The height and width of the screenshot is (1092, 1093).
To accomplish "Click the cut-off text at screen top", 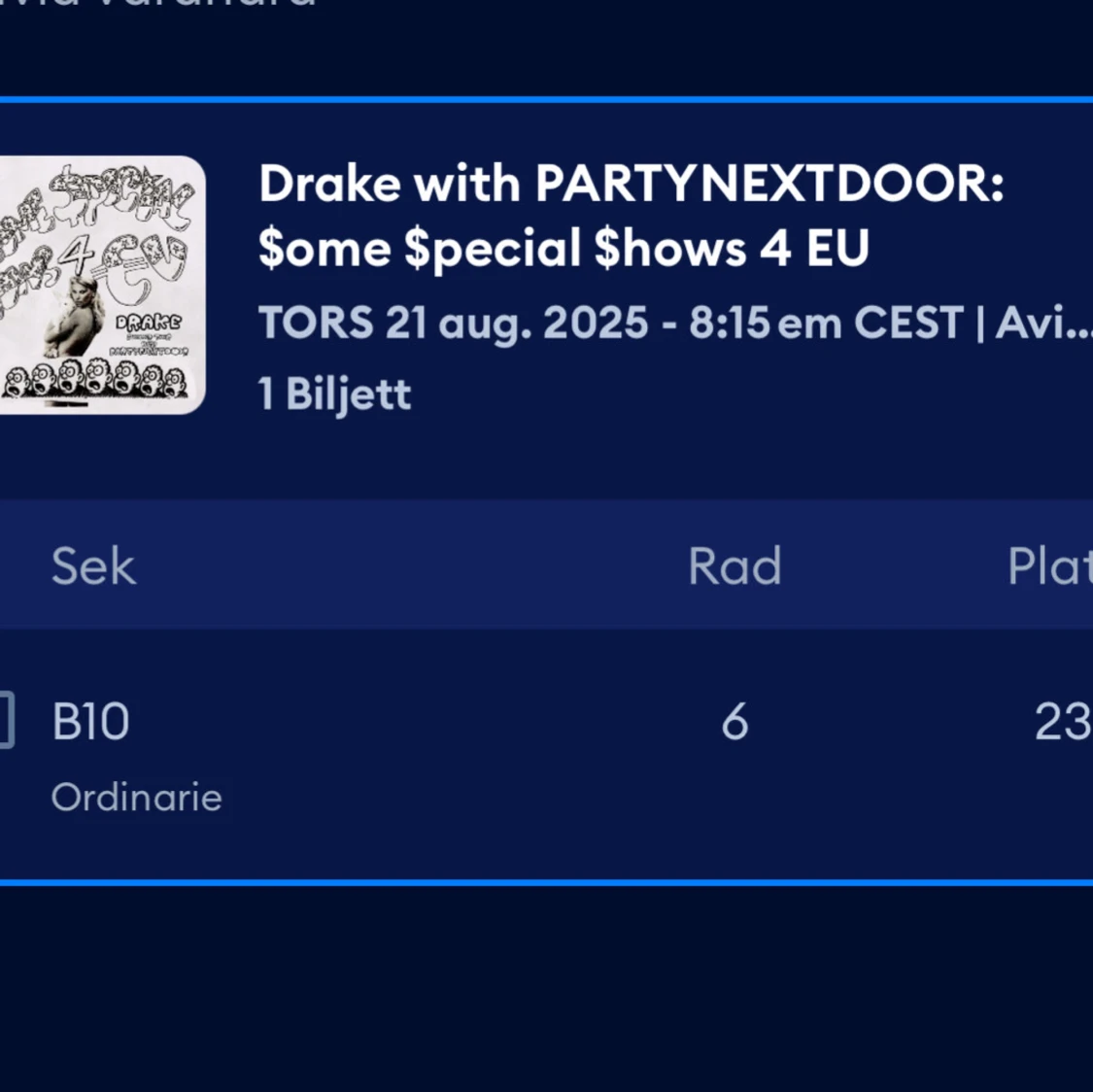I will point(157,4).
